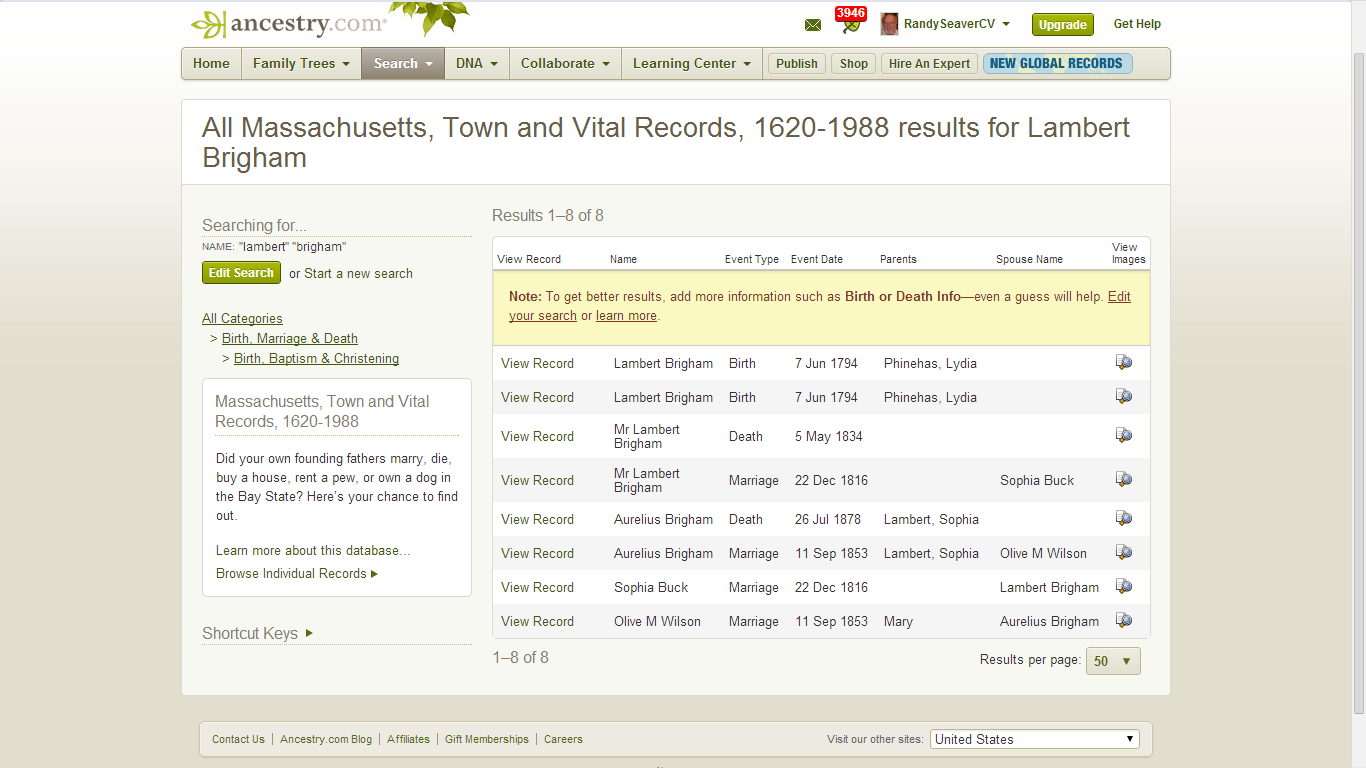Expand the Shortcut Keys section
Screen dimensions: 1366x768
click(x=258, y=633)
